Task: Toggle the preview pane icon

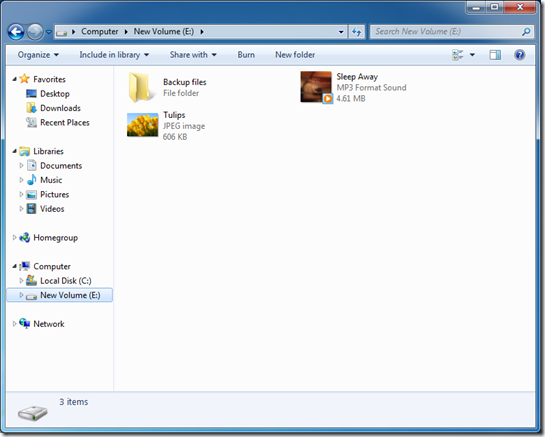Action: coord(495,55)
